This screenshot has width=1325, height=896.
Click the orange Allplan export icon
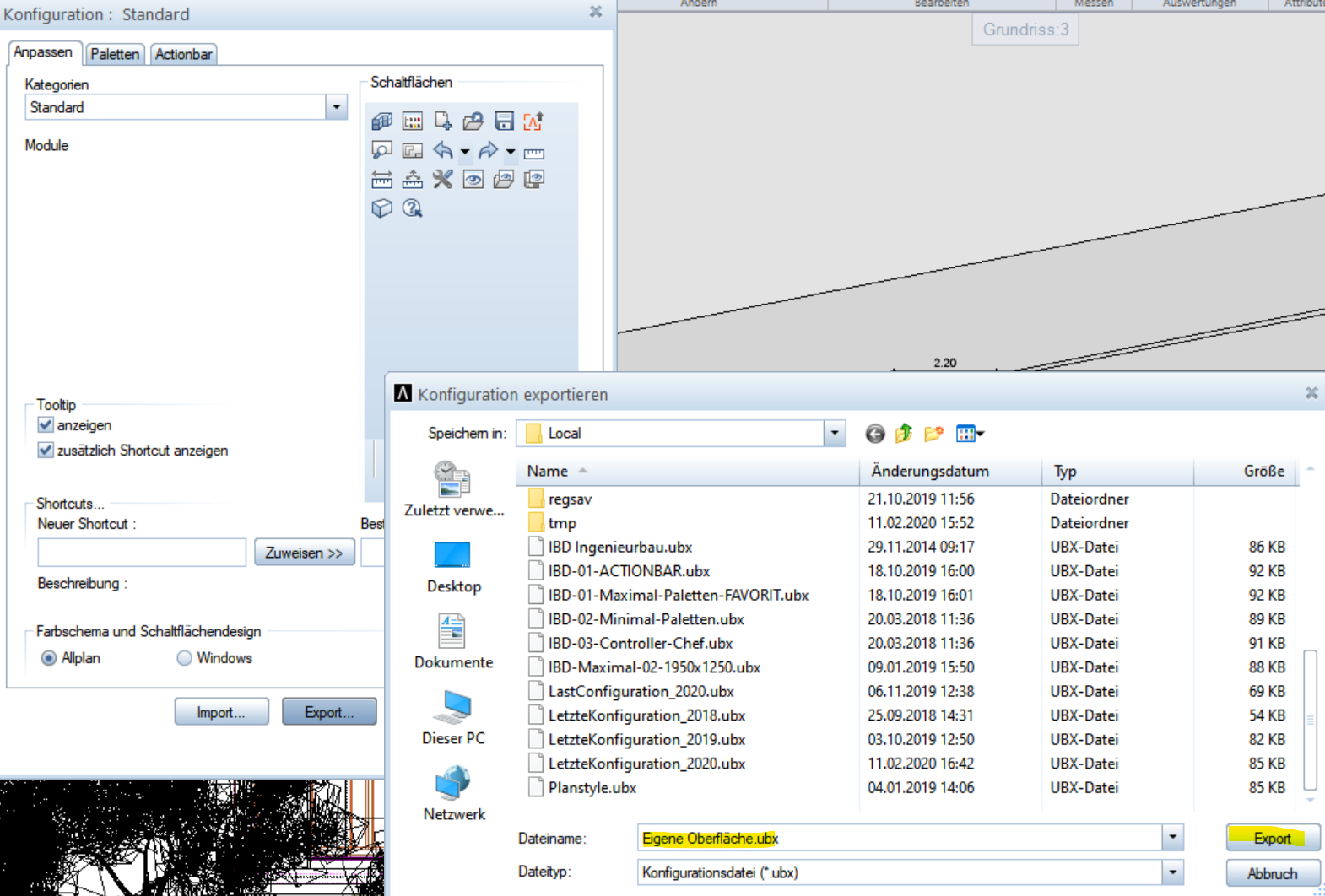tap(533, 121)
